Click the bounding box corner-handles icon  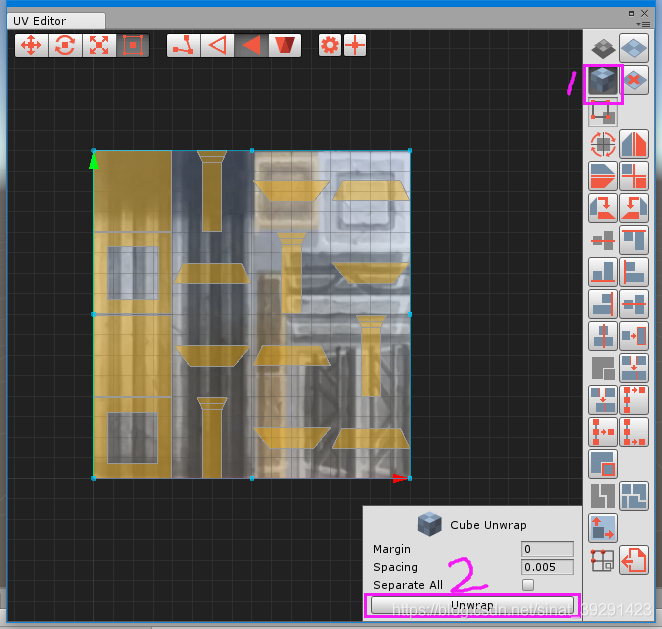603,112
